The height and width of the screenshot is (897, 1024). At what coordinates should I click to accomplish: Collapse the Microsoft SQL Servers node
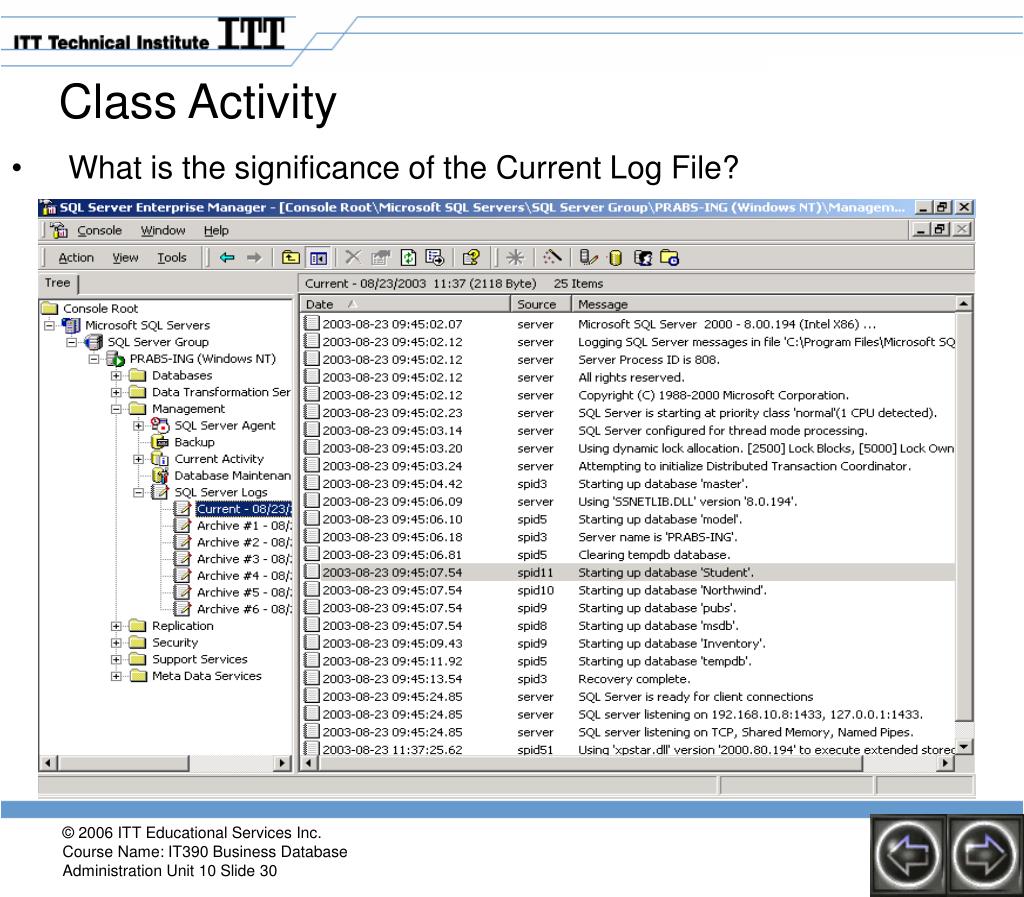[x=49, y=325]
